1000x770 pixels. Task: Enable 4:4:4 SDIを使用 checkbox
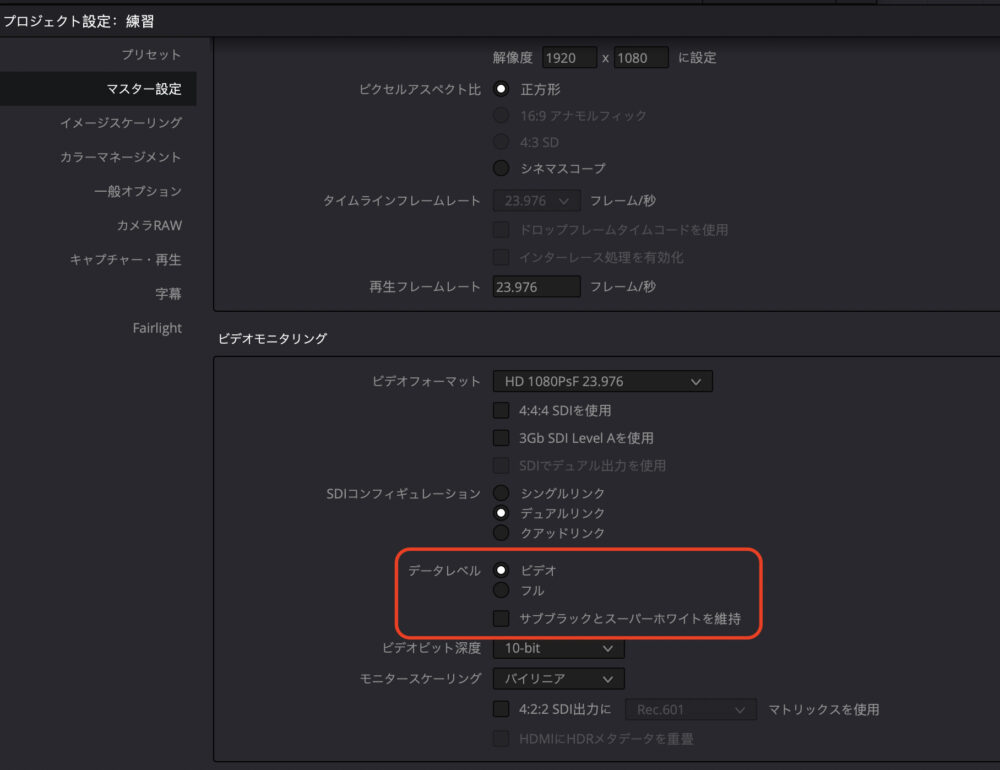[x=502, y=410]
